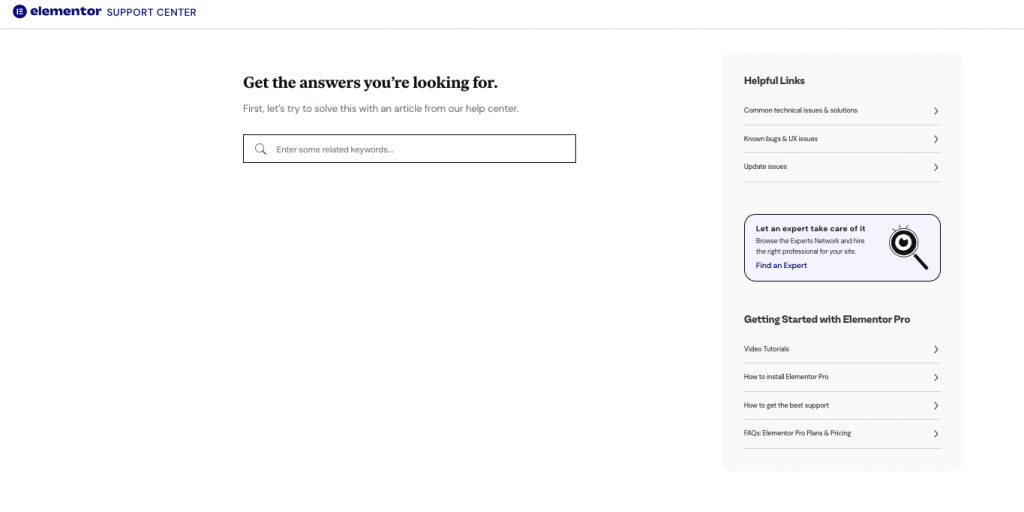1024x512 pixels.
Task: Click the Elementor logo icon
Action: coord(19,12)
